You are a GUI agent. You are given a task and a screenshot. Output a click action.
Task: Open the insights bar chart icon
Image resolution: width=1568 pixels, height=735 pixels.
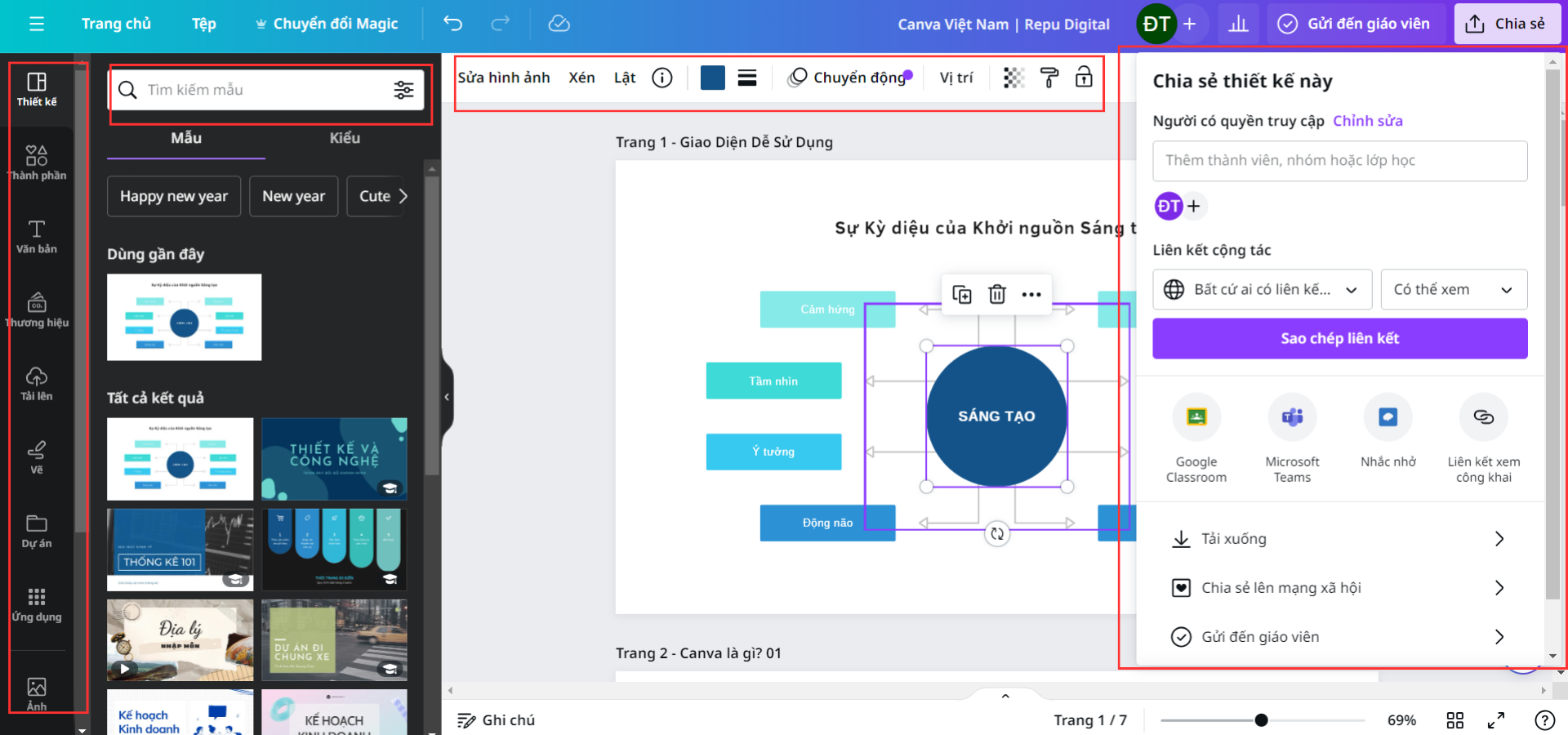point(1238,24)
